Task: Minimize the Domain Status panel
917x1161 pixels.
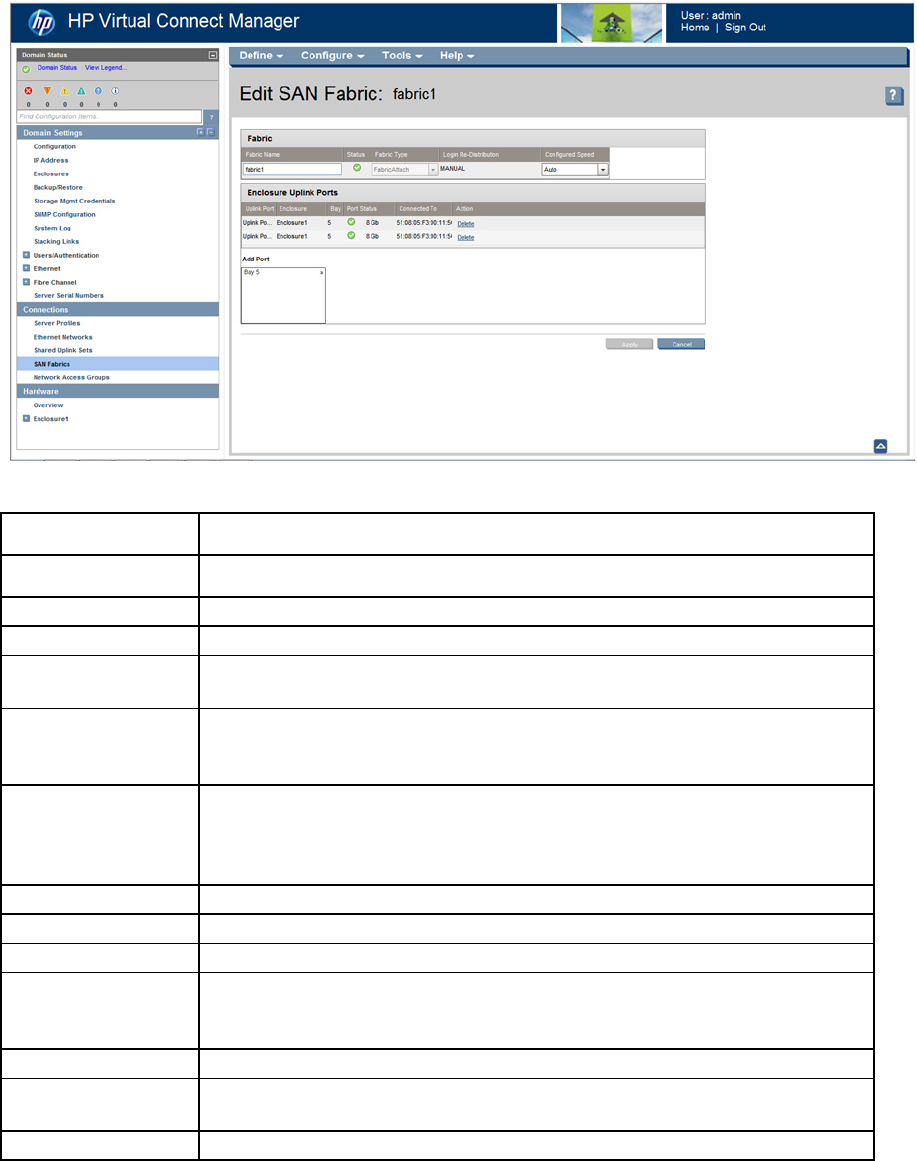Action: tap(213, 55)
